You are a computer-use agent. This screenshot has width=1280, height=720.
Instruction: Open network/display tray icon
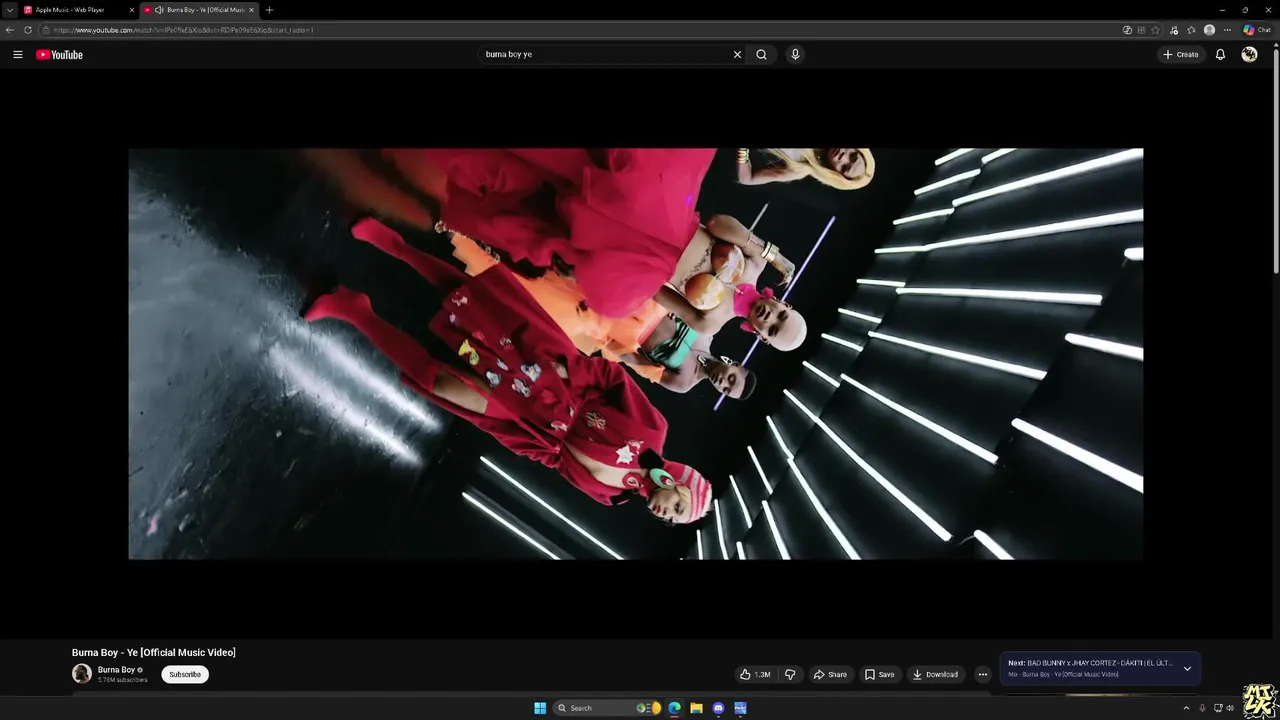tap(1218, 708)
